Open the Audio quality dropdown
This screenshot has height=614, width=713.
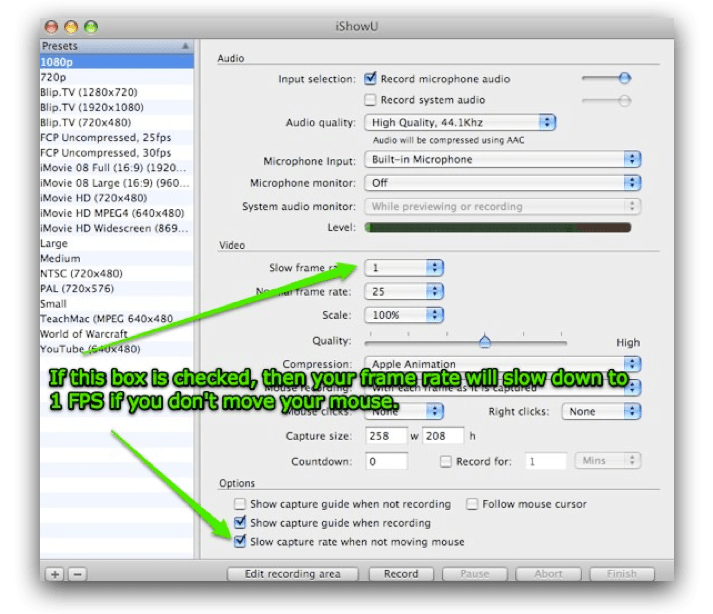click(460, 122)
